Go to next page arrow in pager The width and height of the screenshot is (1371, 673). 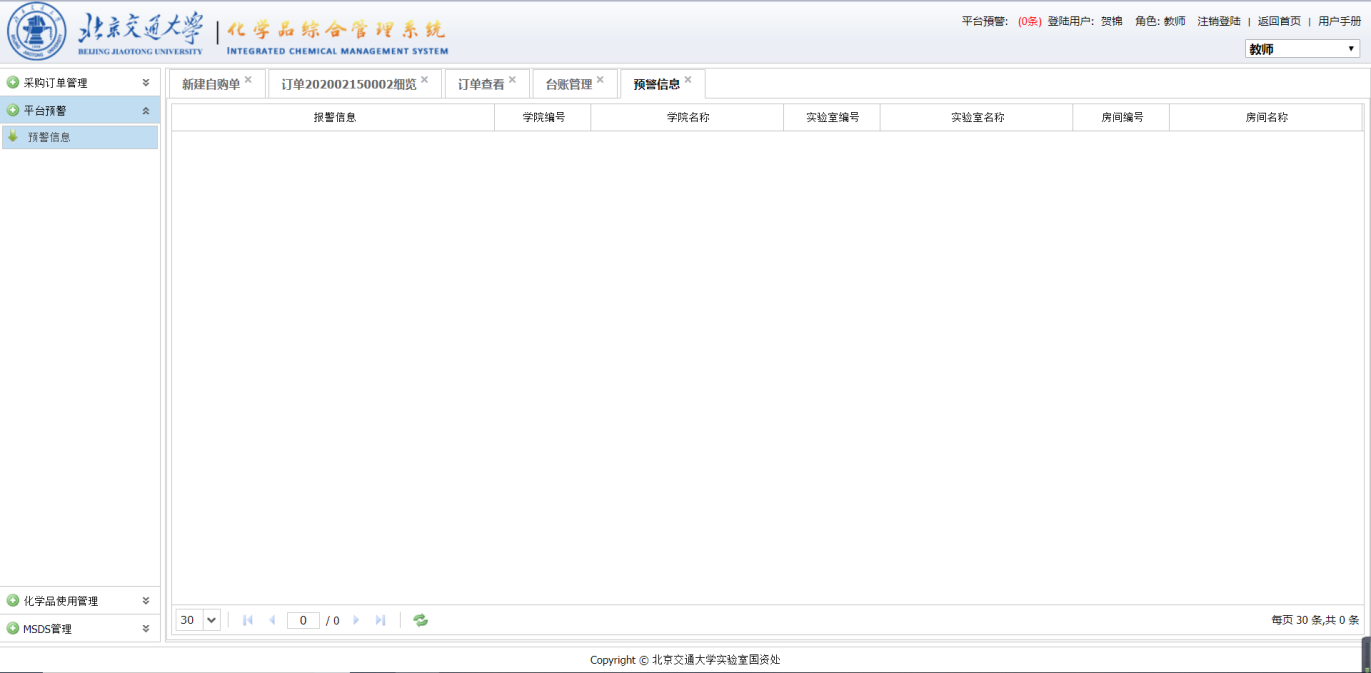(356, 620)
